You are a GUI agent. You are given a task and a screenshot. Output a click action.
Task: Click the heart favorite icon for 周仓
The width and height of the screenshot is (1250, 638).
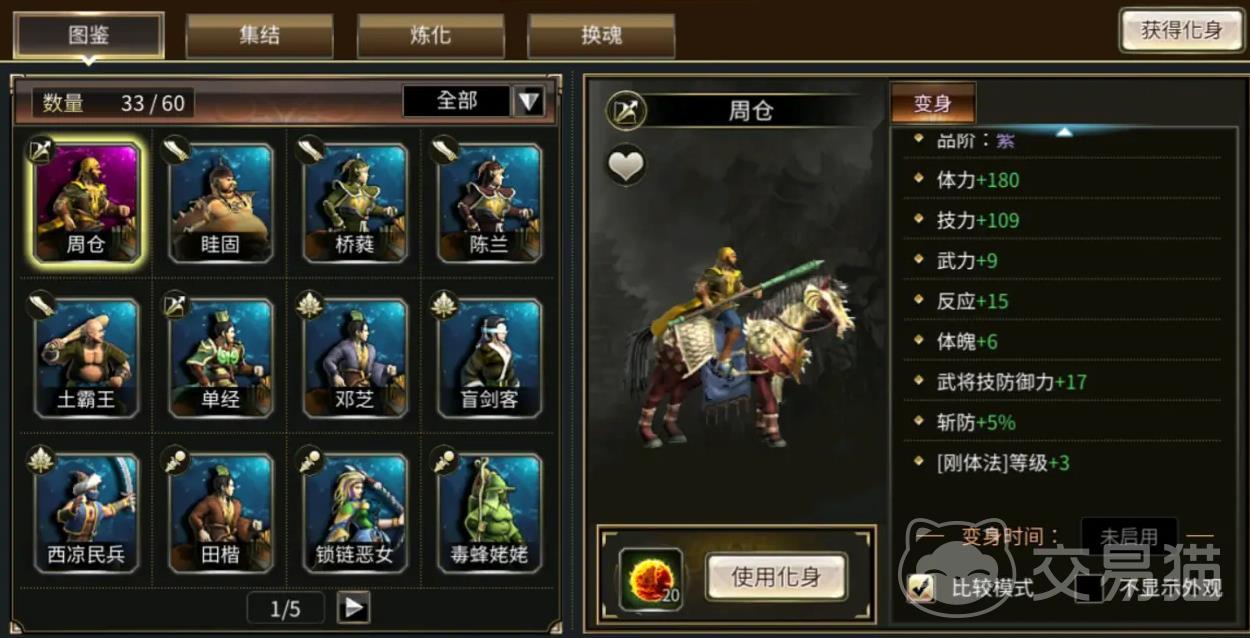click(x=626, y=165)
